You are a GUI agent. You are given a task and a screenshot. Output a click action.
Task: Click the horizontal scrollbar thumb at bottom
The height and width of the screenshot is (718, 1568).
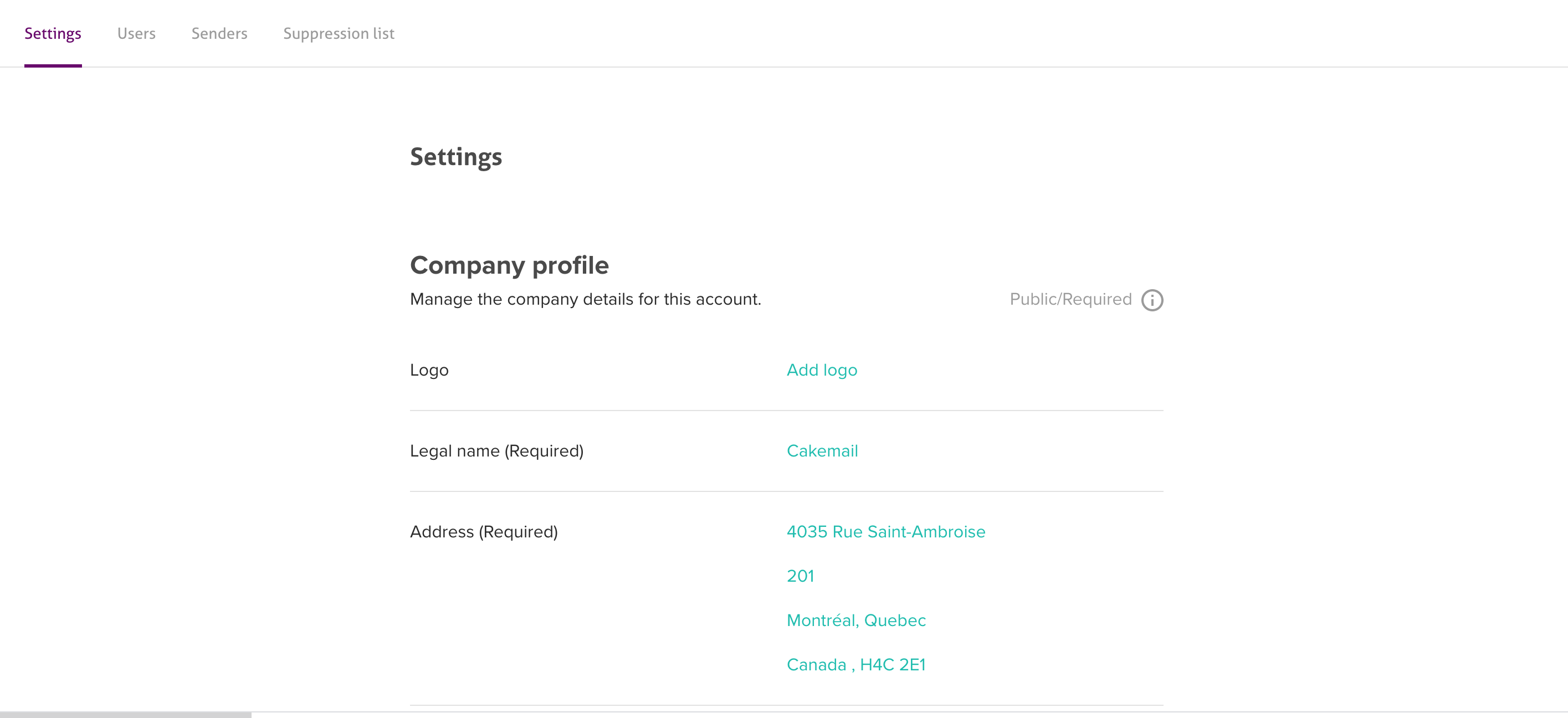coord(125,714)
